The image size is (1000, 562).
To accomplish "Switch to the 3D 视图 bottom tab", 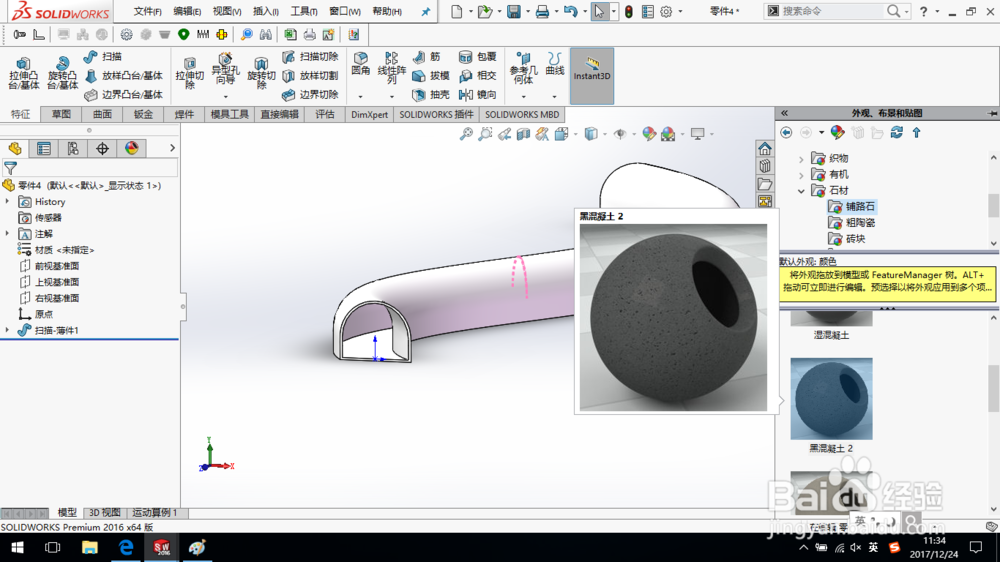I will [x=105, y=513].
